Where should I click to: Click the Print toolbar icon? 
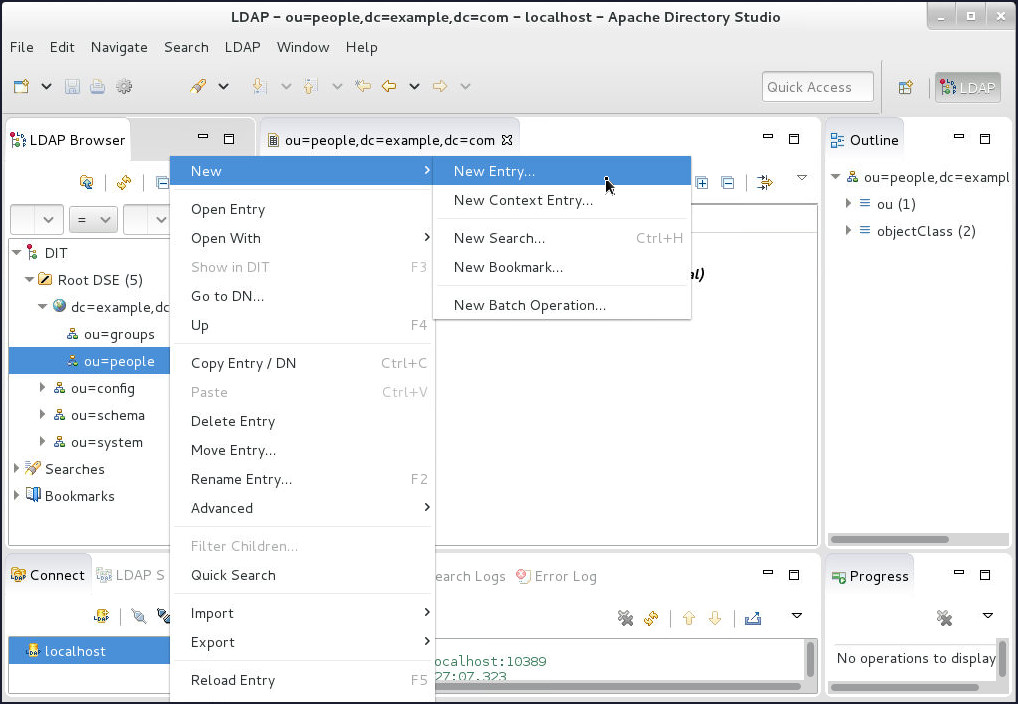[97, 86]
